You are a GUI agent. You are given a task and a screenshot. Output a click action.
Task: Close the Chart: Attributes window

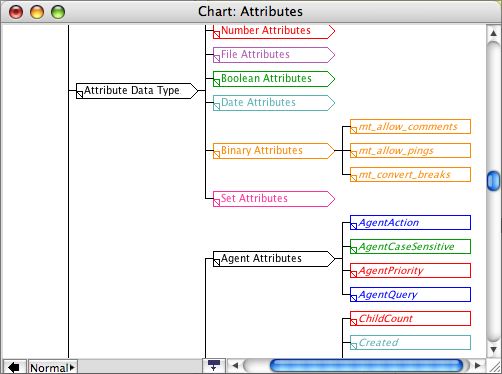16,12
